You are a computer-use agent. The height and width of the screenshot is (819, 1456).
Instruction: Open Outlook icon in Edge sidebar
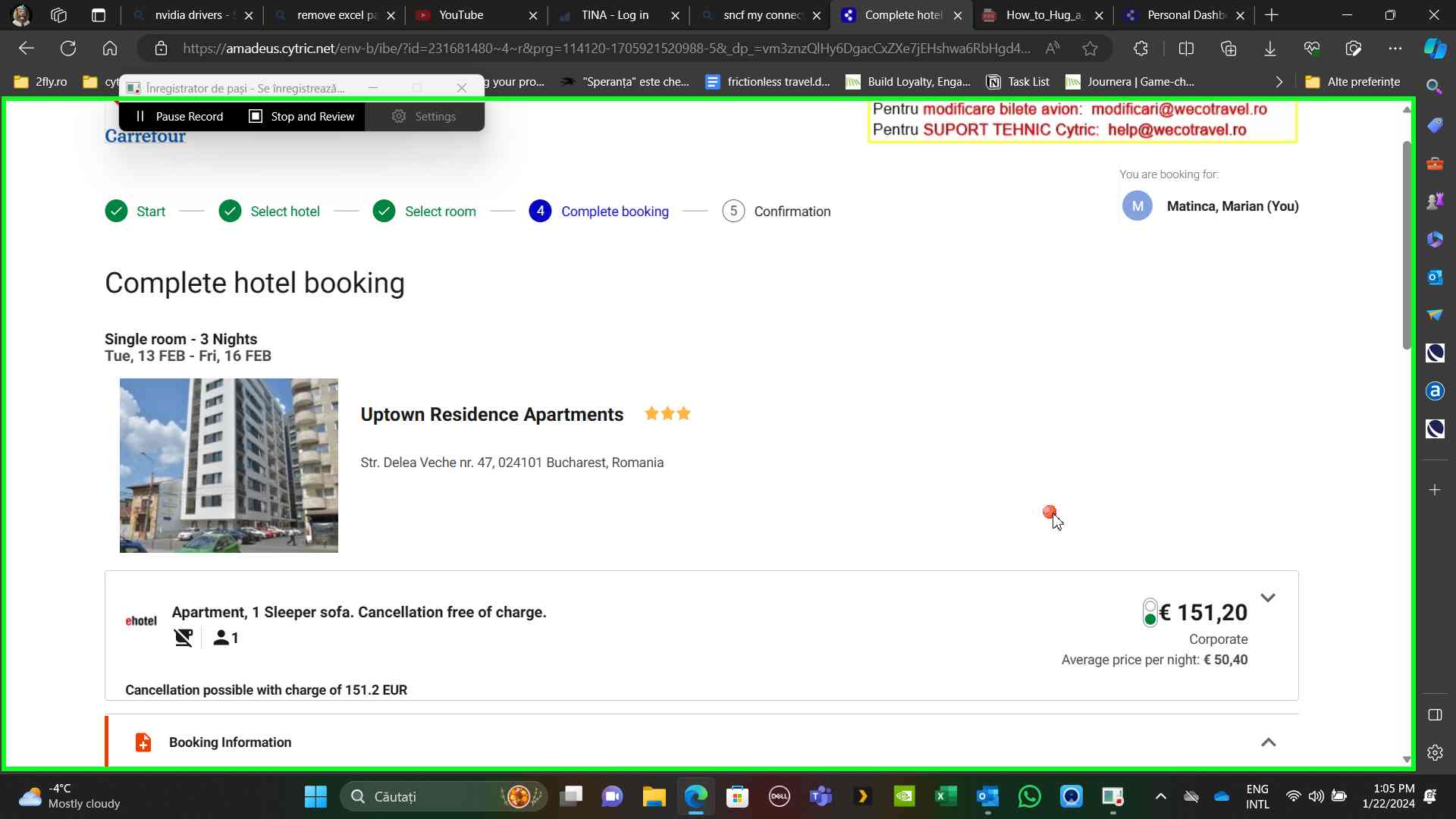click(x=1434, y=278)
